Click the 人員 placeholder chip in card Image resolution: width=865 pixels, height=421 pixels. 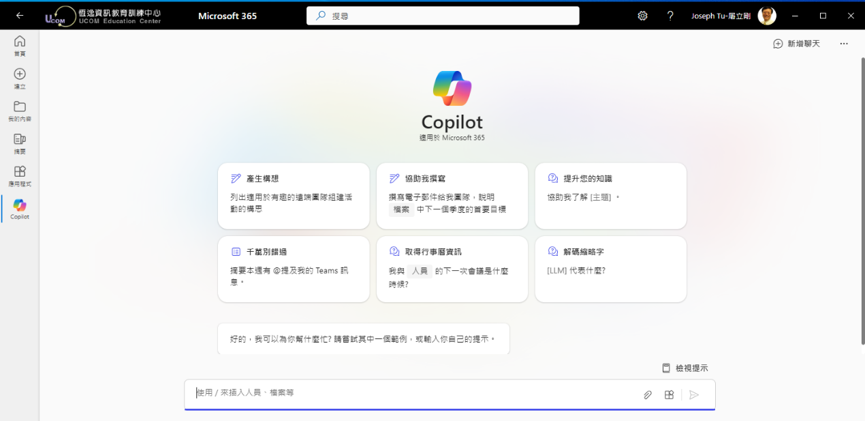[x=419, y=271]
